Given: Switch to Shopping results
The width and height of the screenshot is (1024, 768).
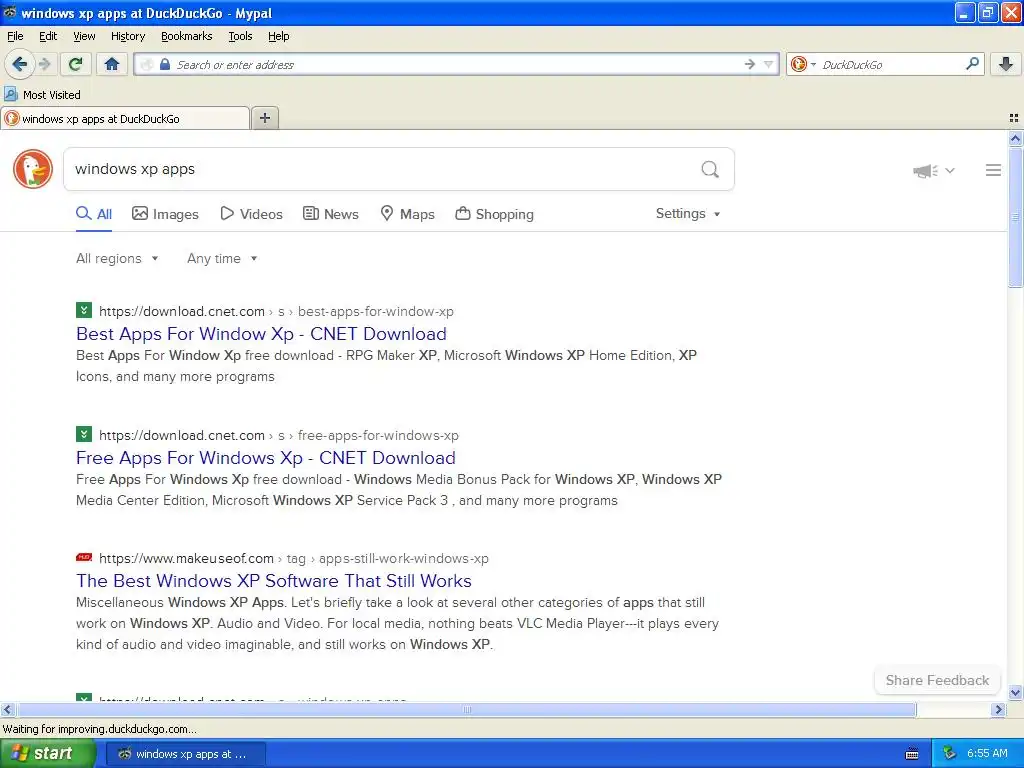Looking at the screenshot, I should [x=494, y=214].
